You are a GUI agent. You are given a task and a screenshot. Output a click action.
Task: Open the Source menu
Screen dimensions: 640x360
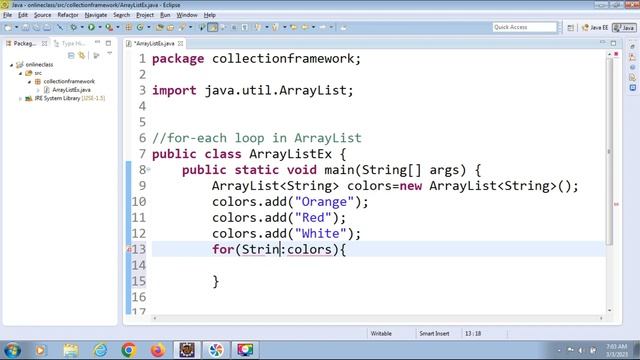[42, 15]
